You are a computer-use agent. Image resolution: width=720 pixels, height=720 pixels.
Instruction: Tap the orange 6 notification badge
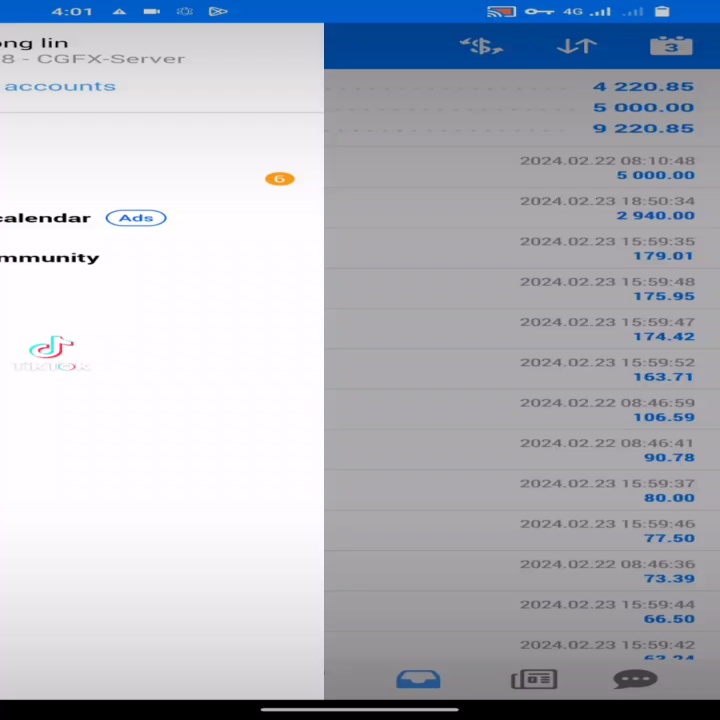(x=280, y=179)
